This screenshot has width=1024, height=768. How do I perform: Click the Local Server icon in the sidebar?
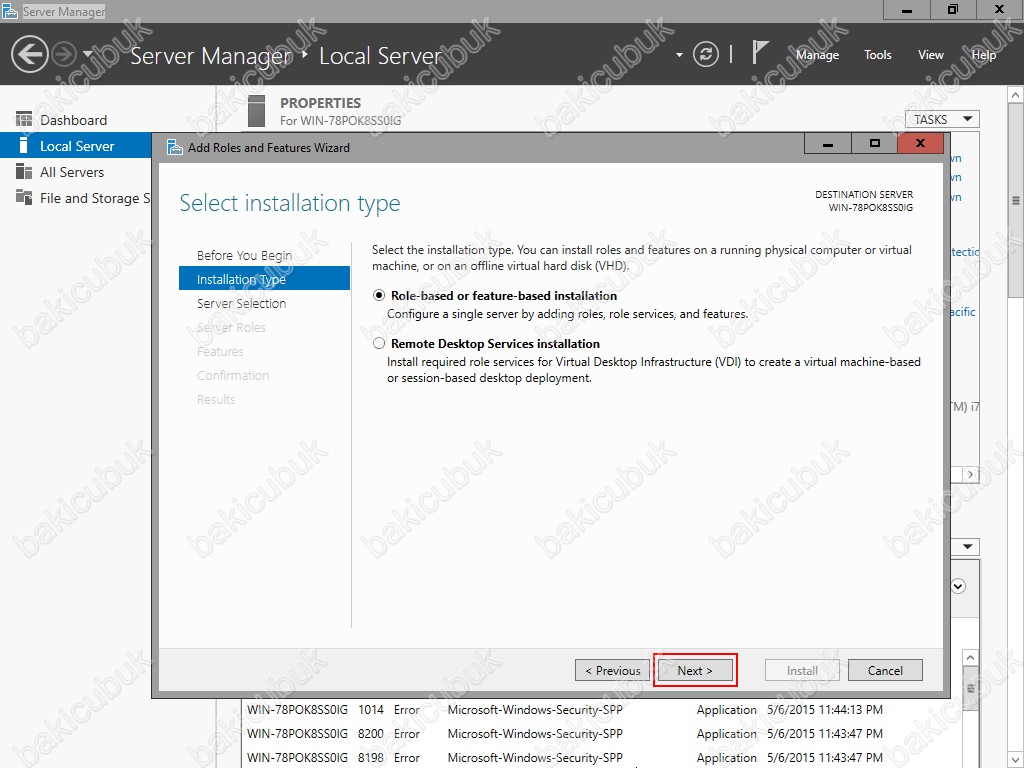(24, 145)
